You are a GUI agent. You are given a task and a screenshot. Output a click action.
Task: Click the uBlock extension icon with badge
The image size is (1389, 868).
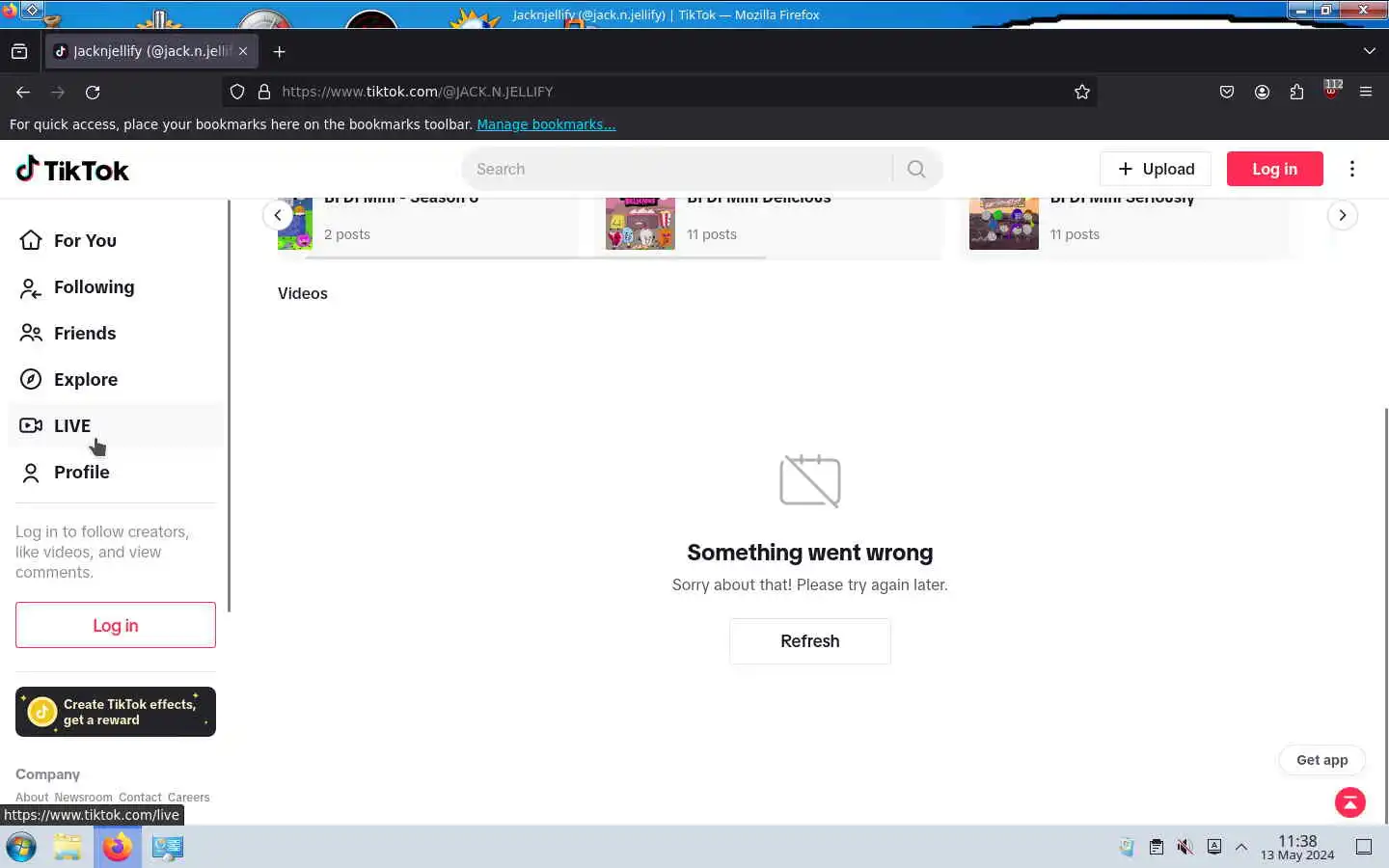click(1332, 90)
